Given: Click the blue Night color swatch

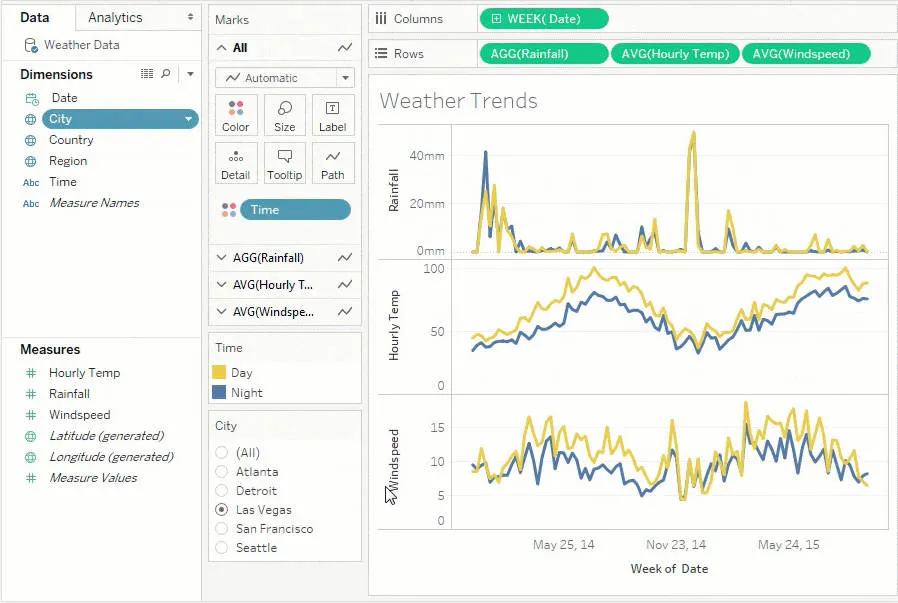Looking at the screenshot, I should [219, 393].
